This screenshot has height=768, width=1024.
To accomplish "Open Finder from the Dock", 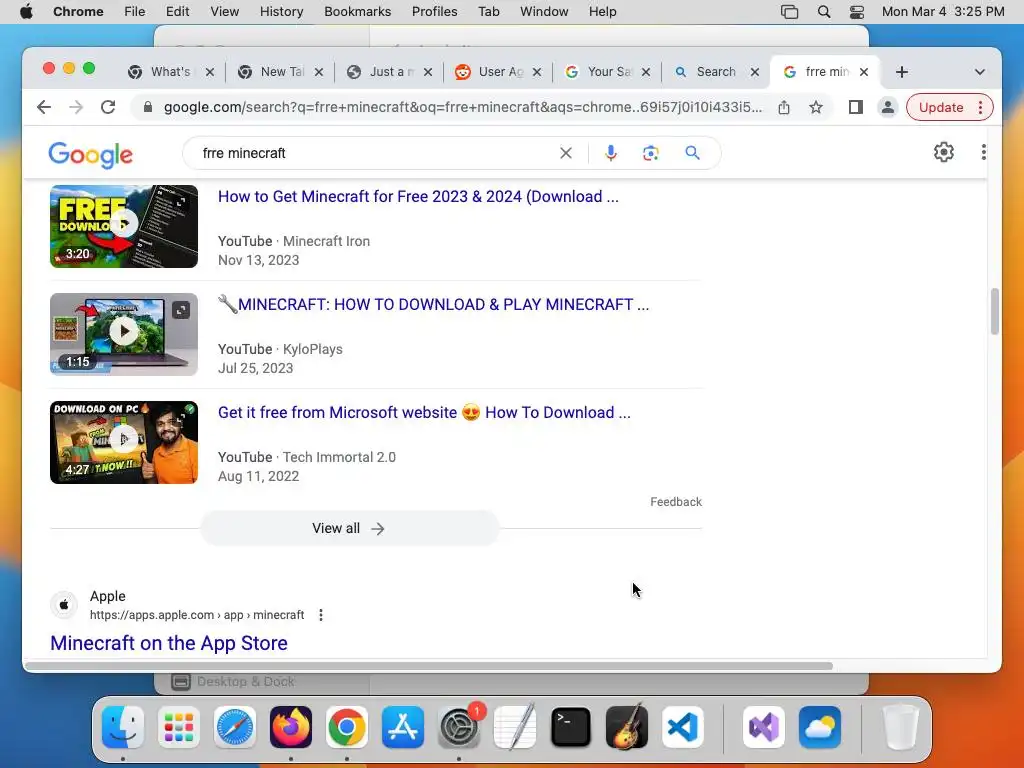I will point(123,727).
